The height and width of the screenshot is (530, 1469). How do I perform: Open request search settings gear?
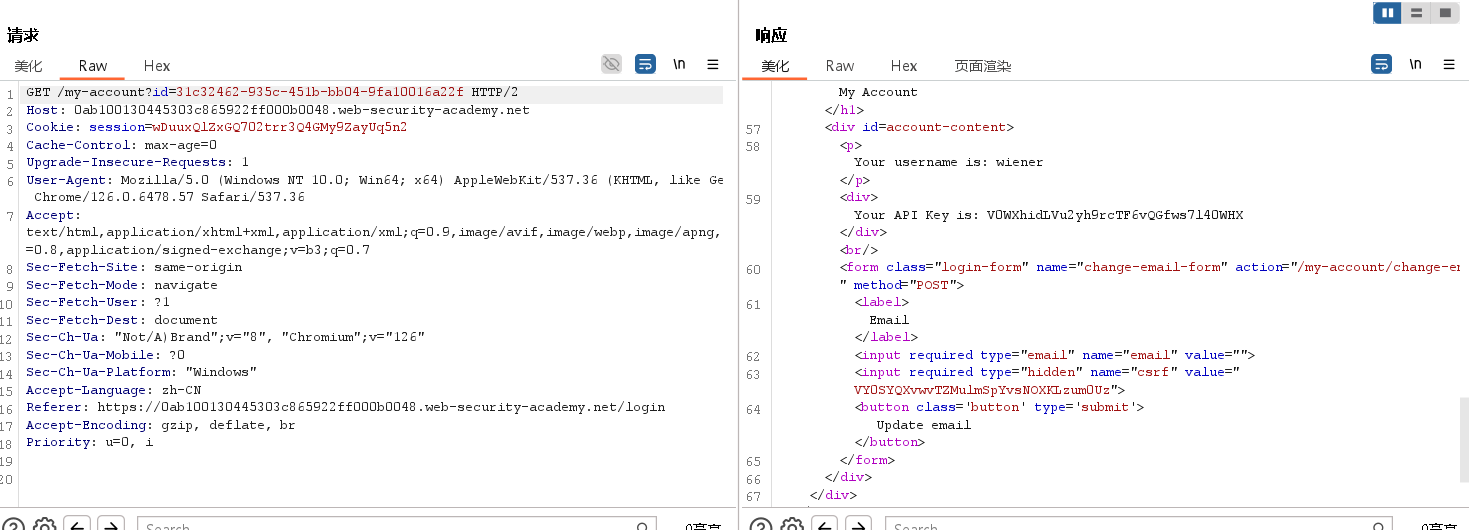click(x=44, y=525)
